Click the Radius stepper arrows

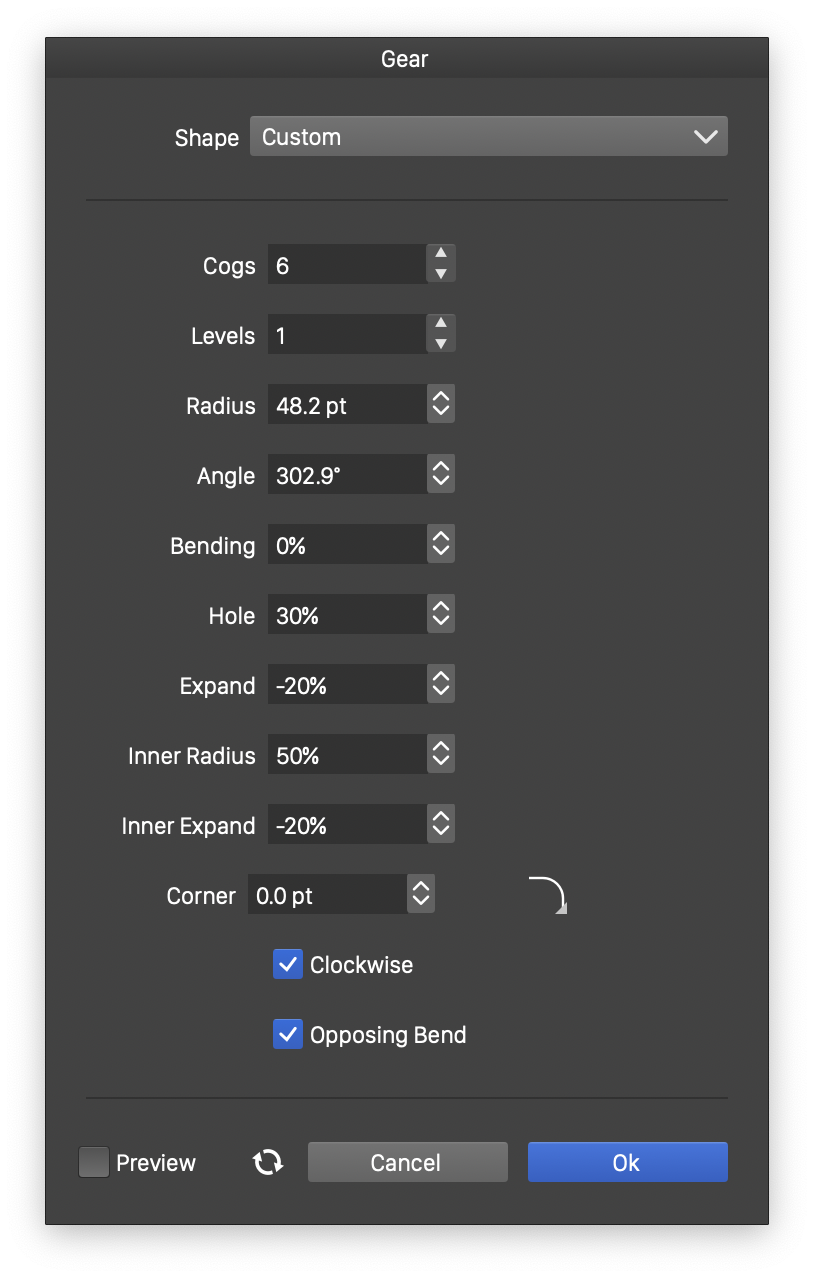point(441,405)
